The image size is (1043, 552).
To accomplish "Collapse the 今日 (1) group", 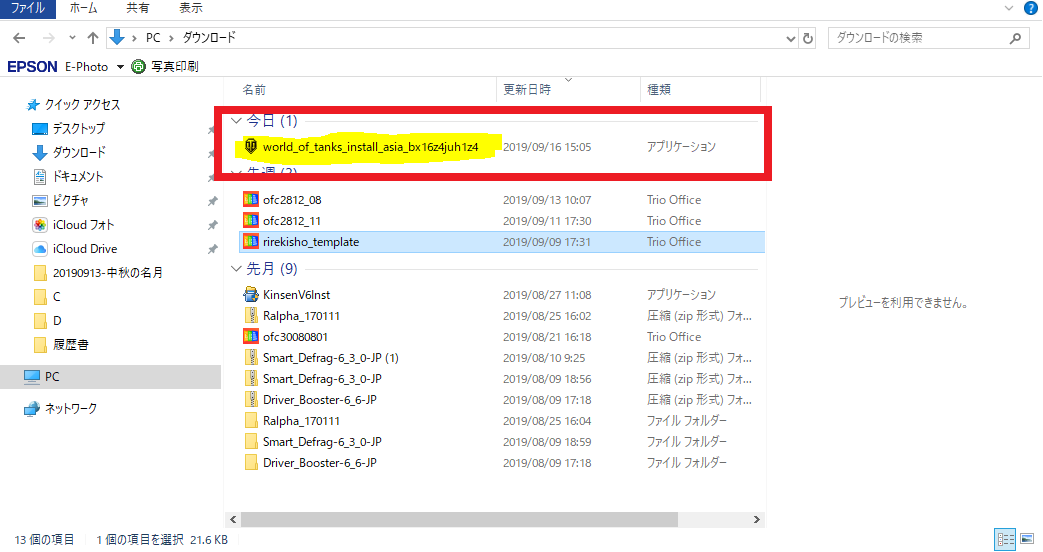I will [235, 121].
